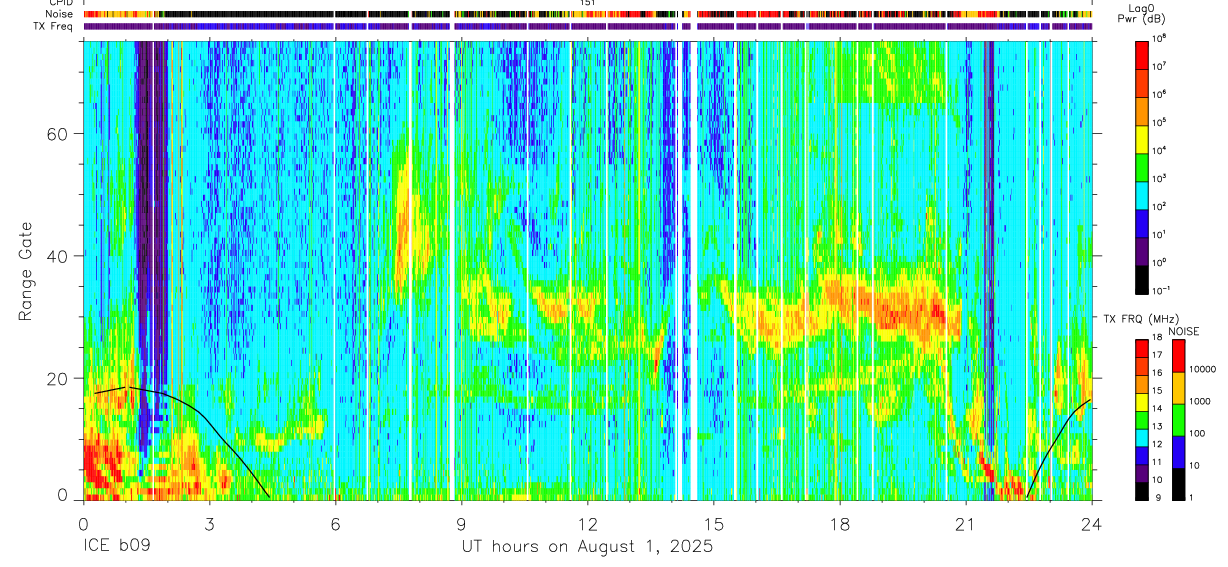Select the cyan segment of the TX FRQ colorbar
The width and height of the screenshot is (1228, 567).
pyautogui.click(x=1141, y=438)
